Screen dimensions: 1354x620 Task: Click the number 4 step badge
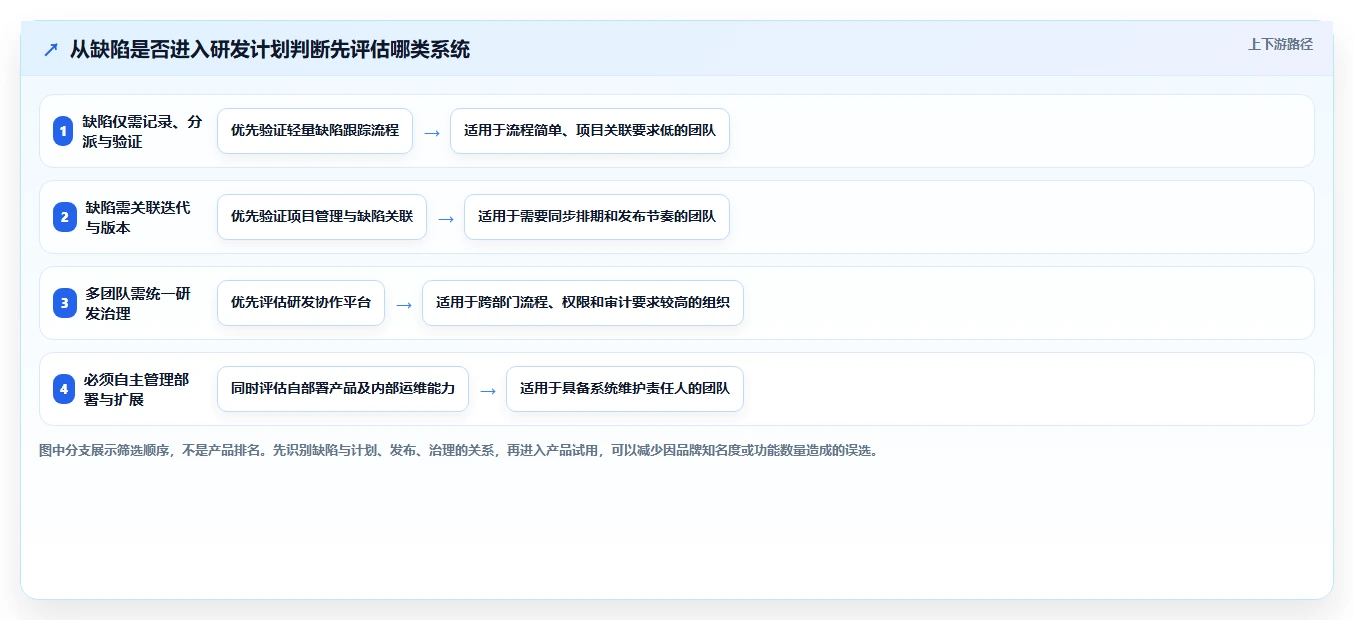(x=64, y=389)
